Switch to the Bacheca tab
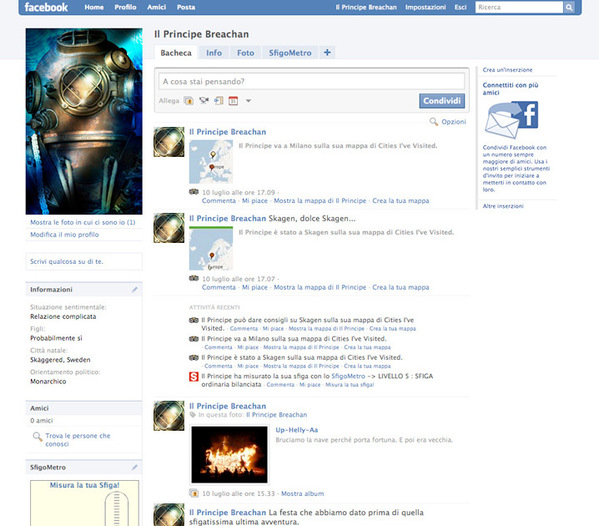599x526 pixels. pyautogui.click(x=176, y=53)
